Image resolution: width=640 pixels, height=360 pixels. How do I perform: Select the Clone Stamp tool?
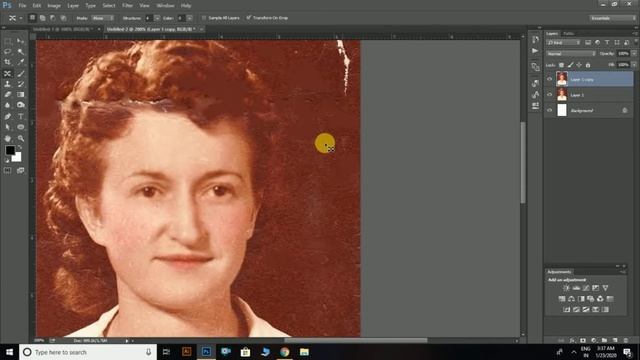(x=8, y=84)
